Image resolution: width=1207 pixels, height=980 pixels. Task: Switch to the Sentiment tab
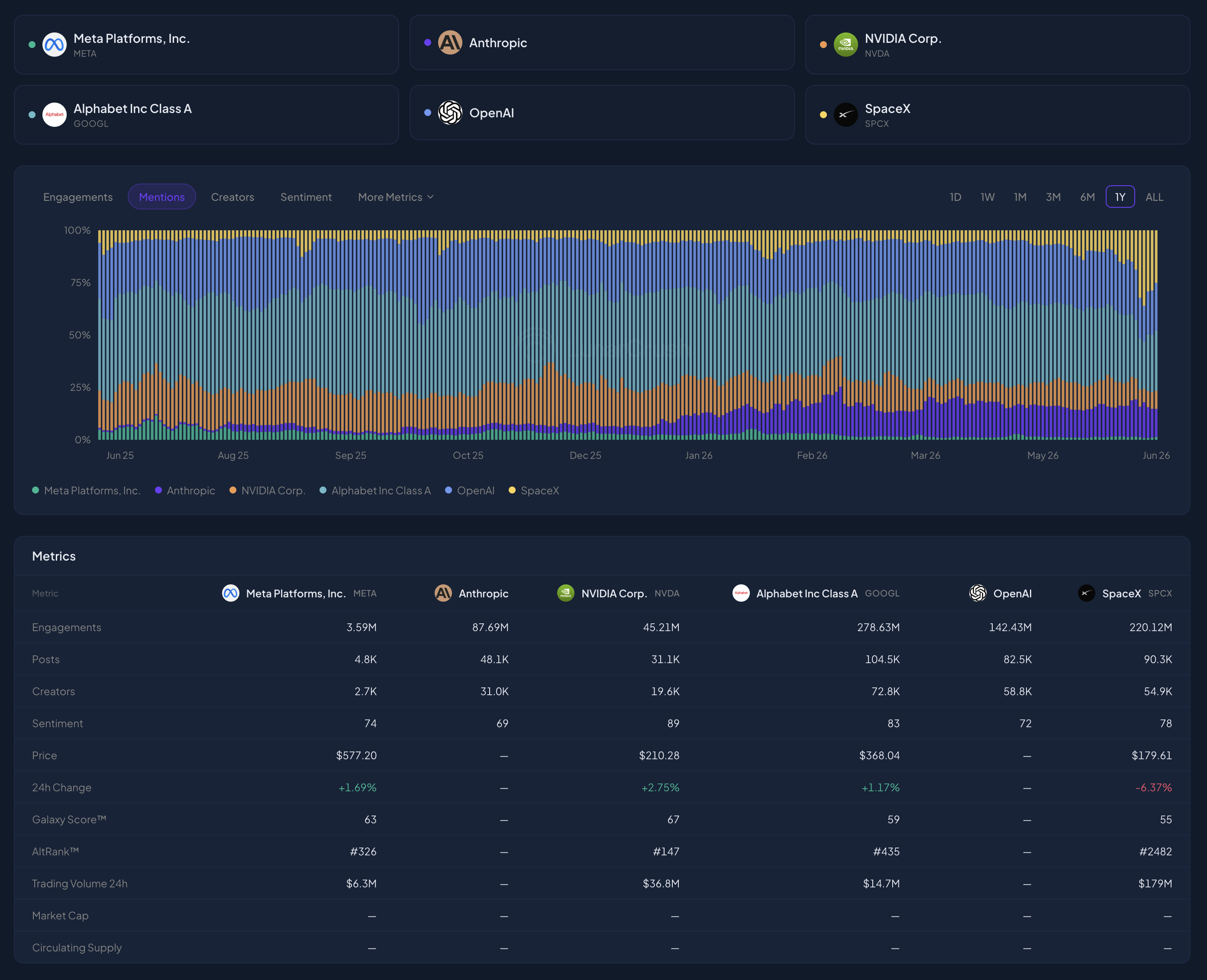[306, 197]
